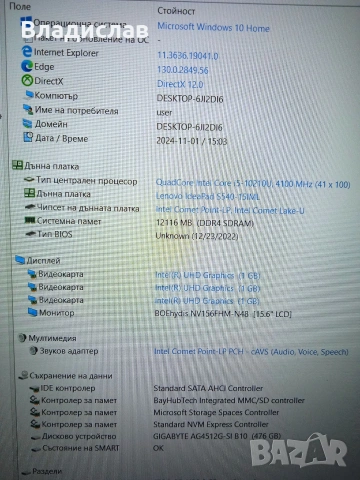The image size is (360, 480).
Task: Click the Звуков адаптер icon
Action: coord(34,351)
